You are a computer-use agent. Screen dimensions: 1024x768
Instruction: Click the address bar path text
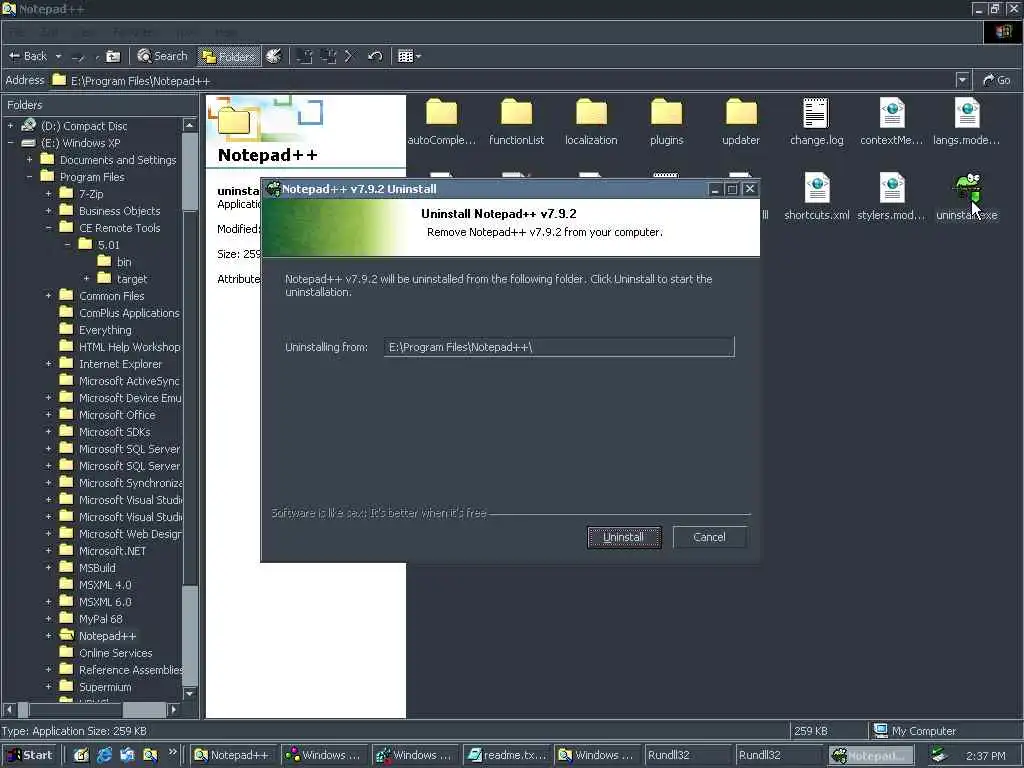pos(140,81)
